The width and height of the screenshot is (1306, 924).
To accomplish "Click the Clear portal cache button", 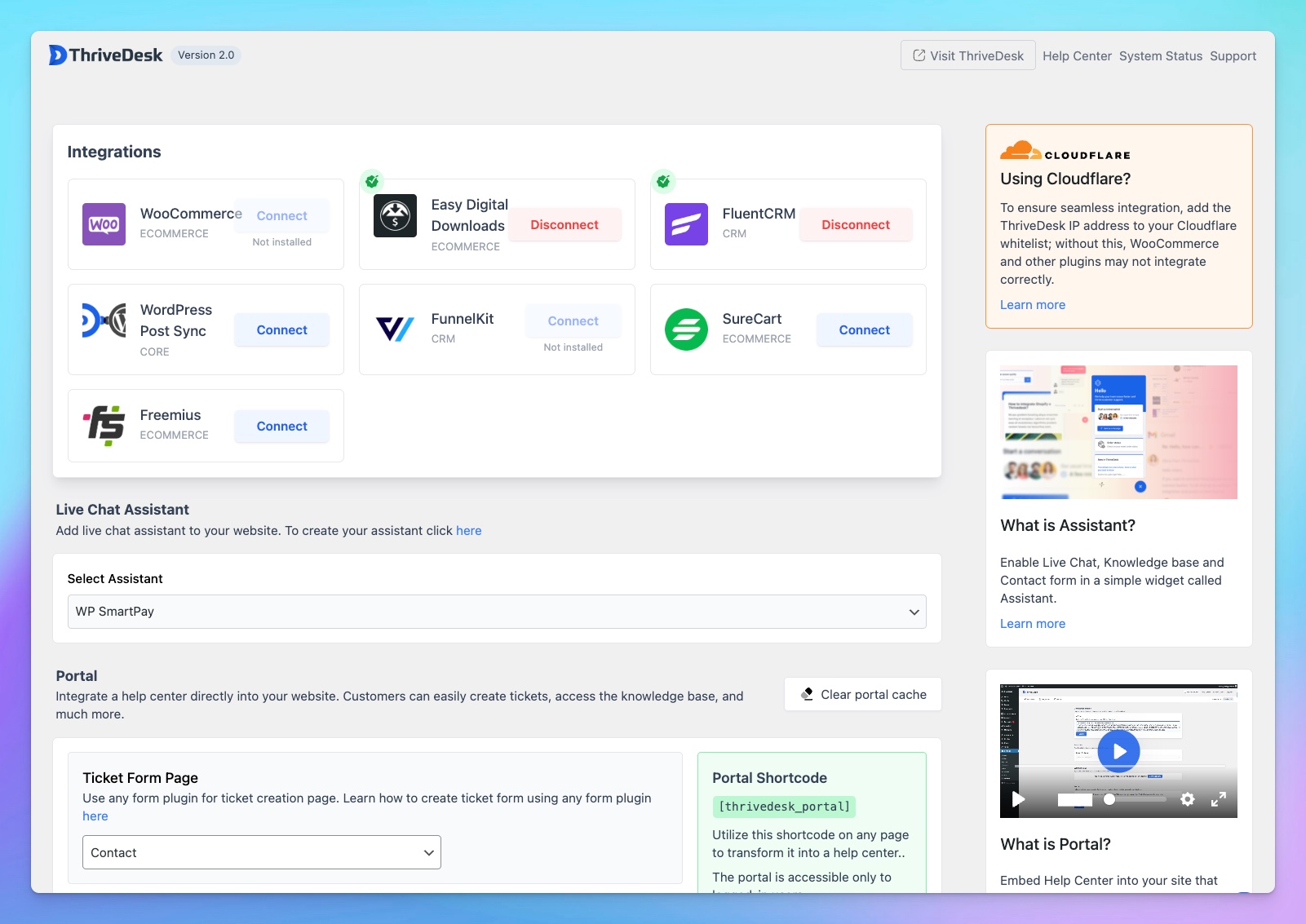I will [863, 694].
